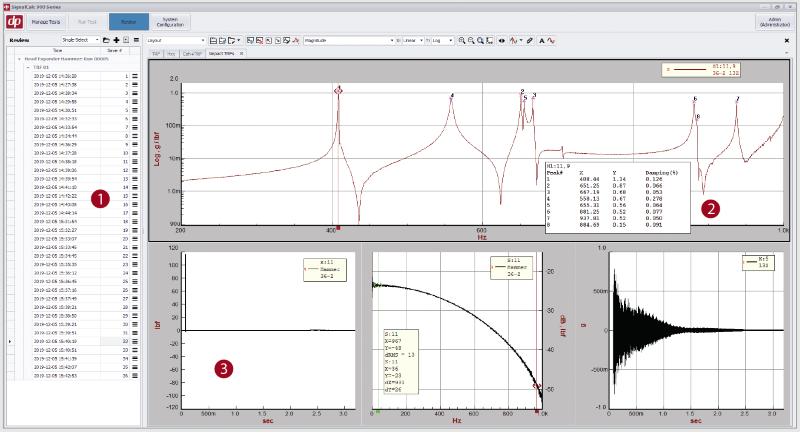This screenshot has height=432, width=800.
Task: Click the dp logo icon
Action: coord(13,20)
